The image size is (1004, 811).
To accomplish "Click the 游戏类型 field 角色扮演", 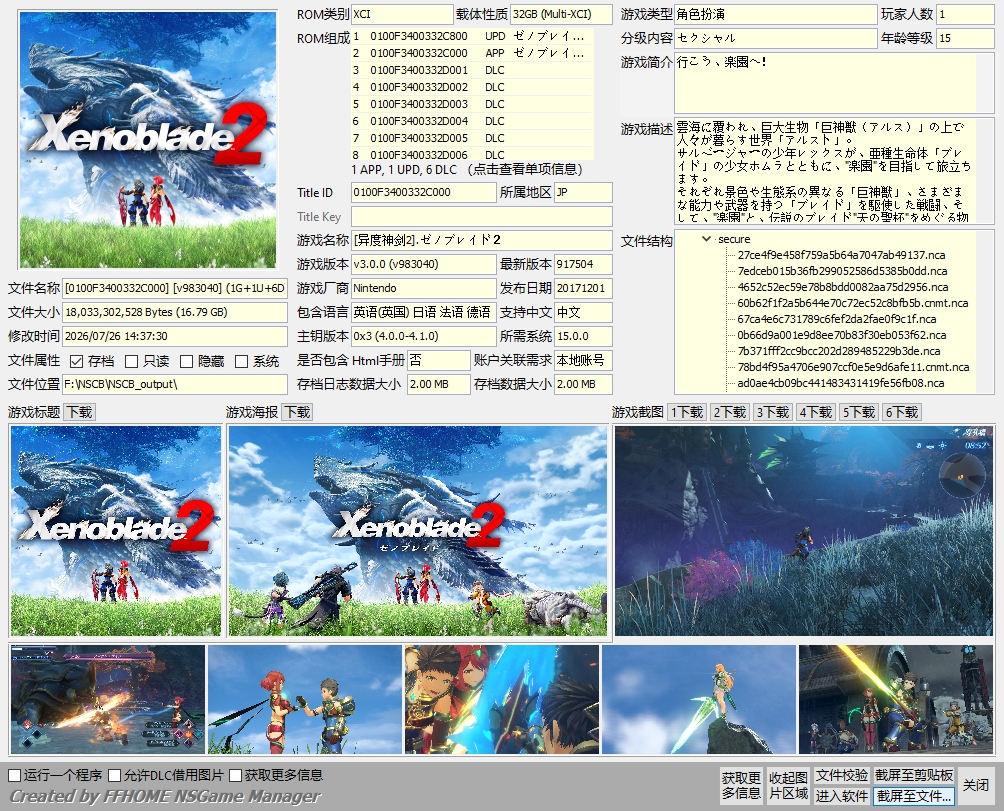I will coord(775,14).
